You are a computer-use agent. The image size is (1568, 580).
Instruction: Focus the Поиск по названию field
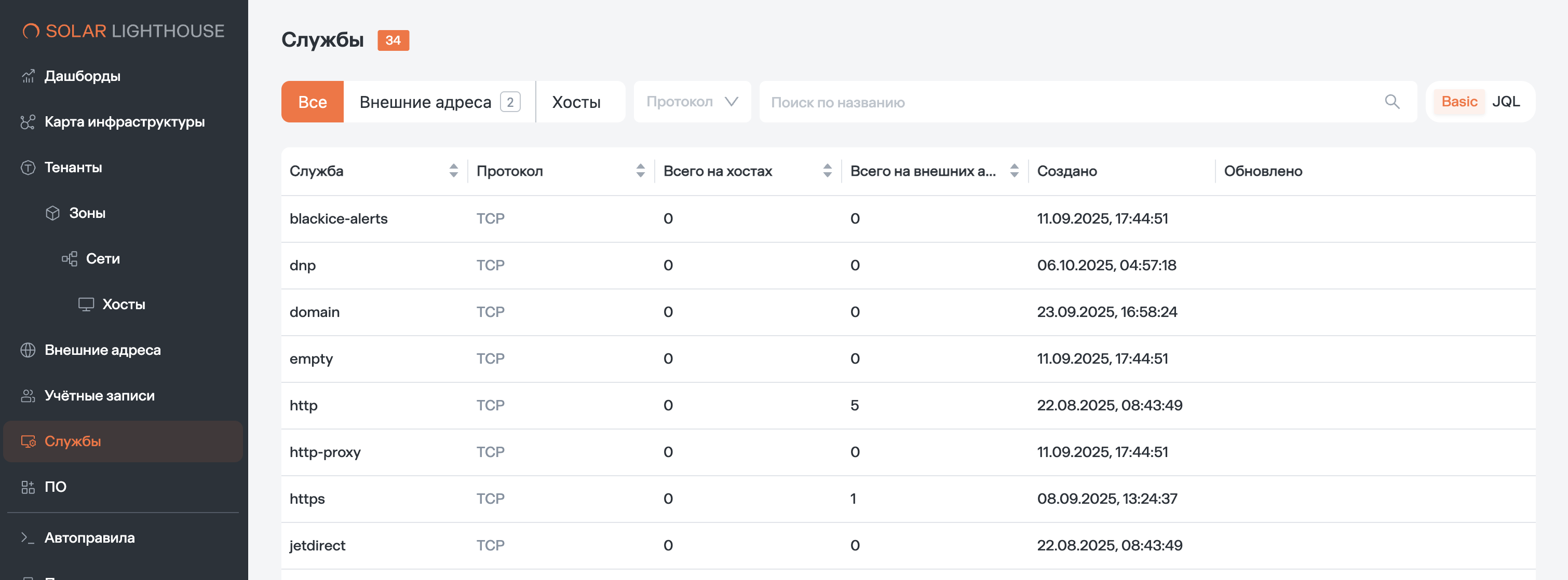click(x=1071, y=102)
